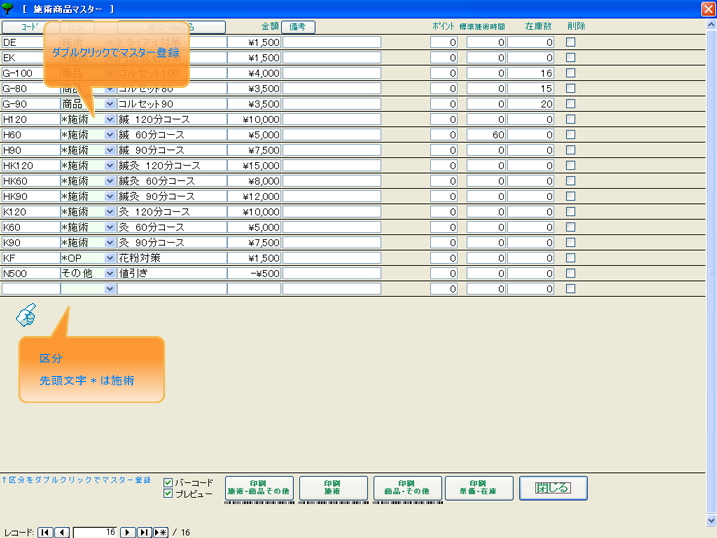Click the 備考 column header button
This screenshot has height=538, width=717.
coord(298,27)
